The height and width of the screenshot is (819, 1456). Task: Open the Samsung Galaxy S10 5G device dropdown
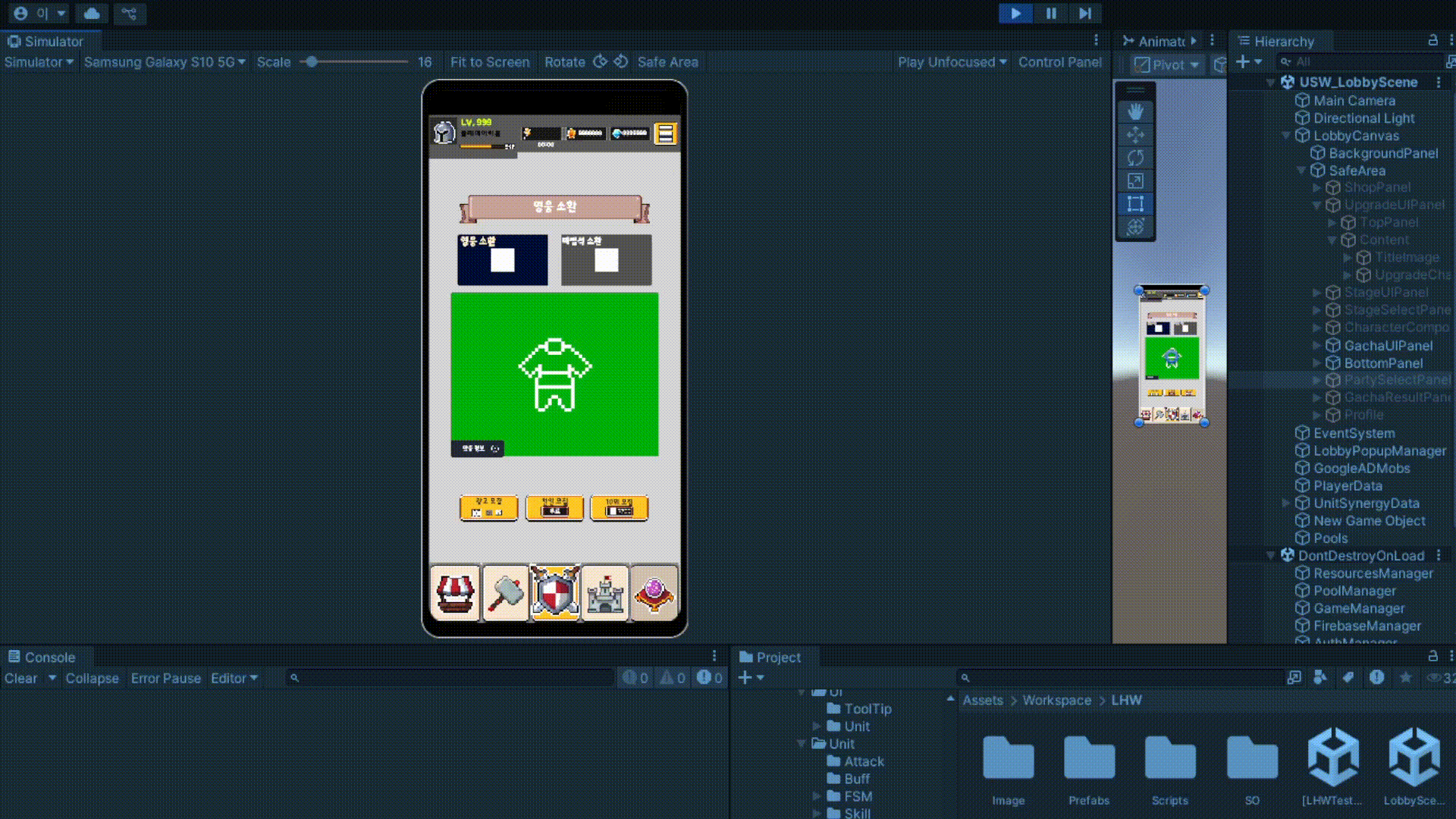(165, 62)
